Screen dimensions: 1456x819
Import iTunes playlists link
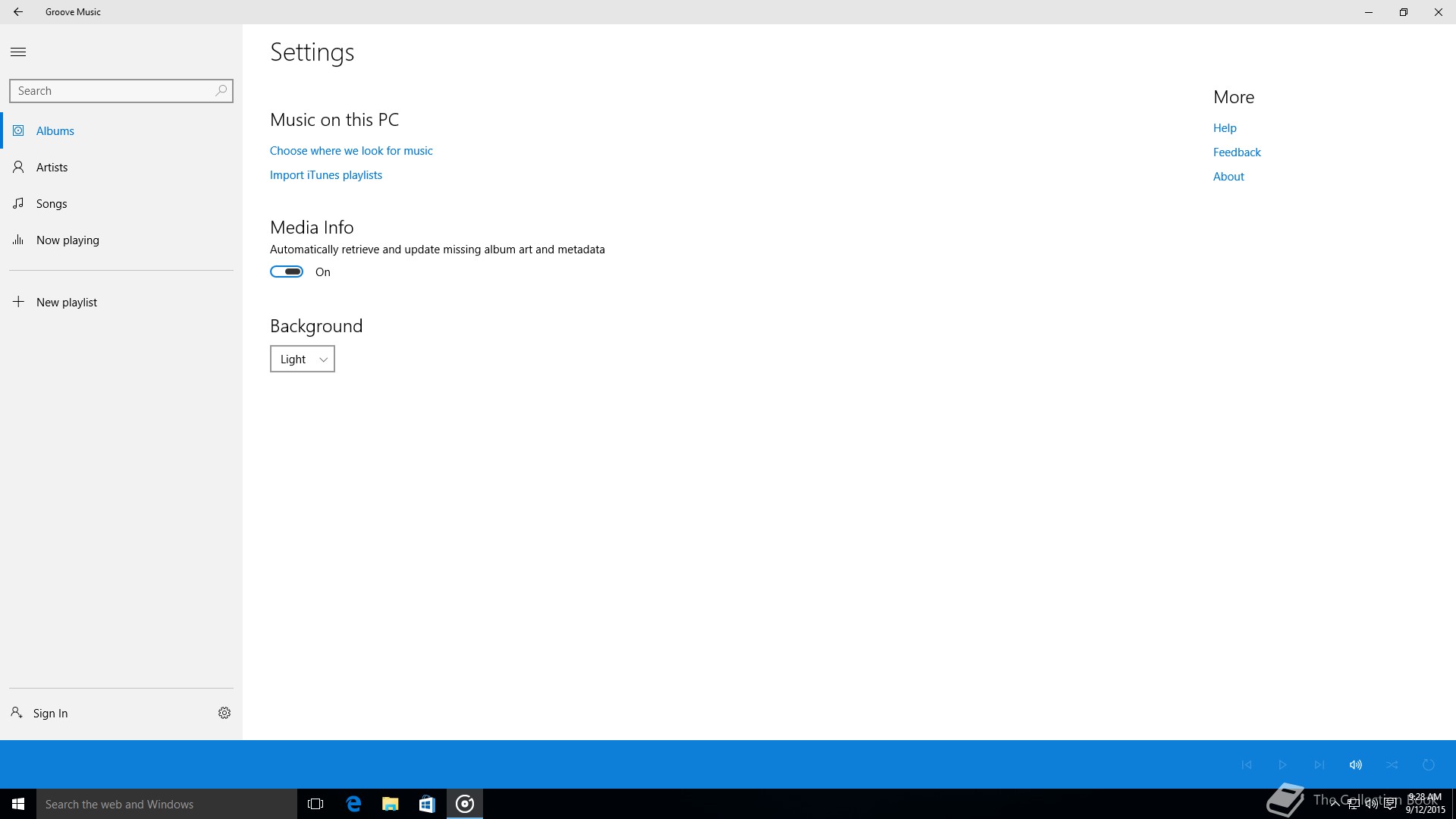[326, 175]
